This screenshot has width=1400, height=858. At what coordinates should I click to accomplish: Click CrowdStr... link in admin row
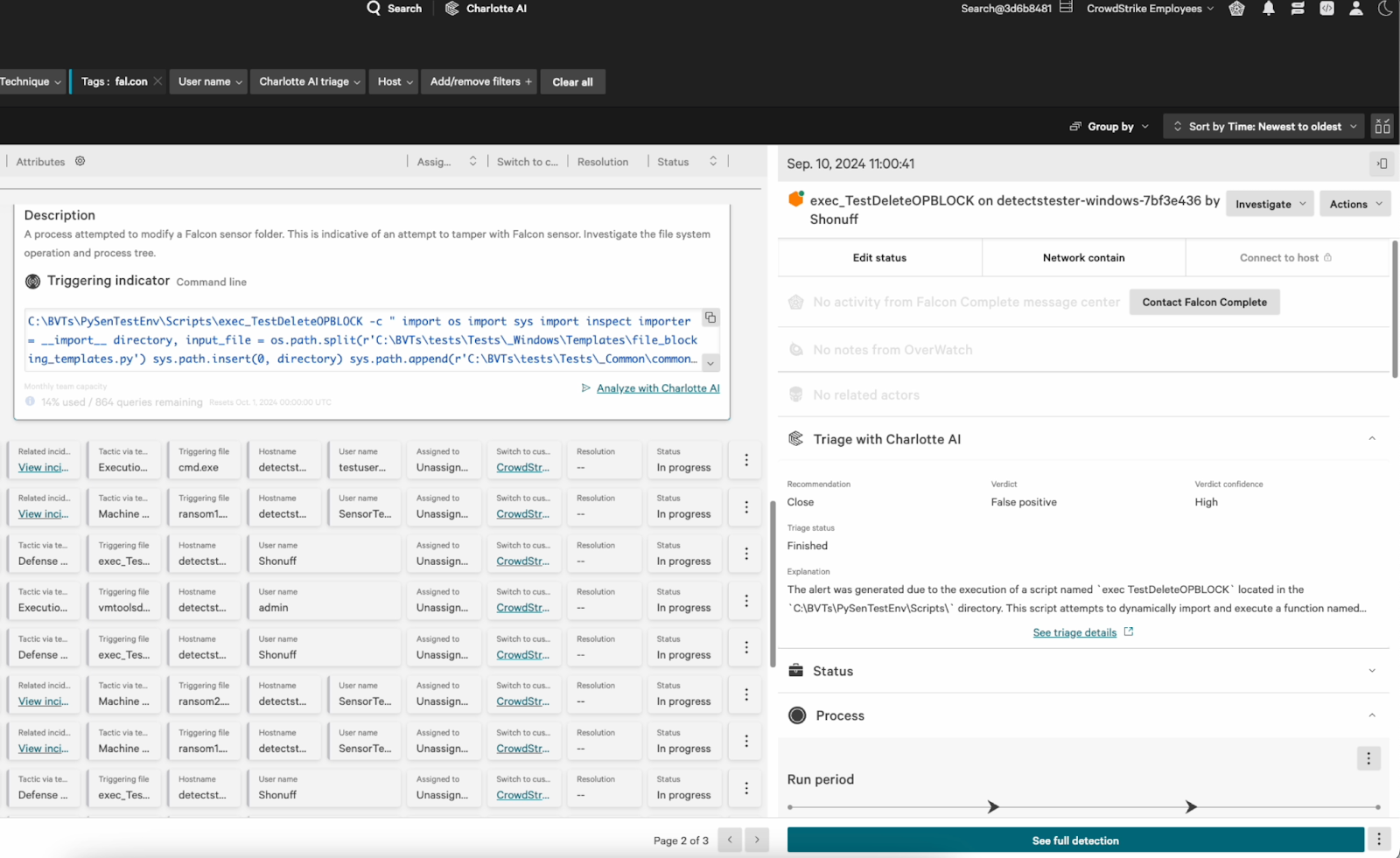pyautogui.click(x=523, y=608)
